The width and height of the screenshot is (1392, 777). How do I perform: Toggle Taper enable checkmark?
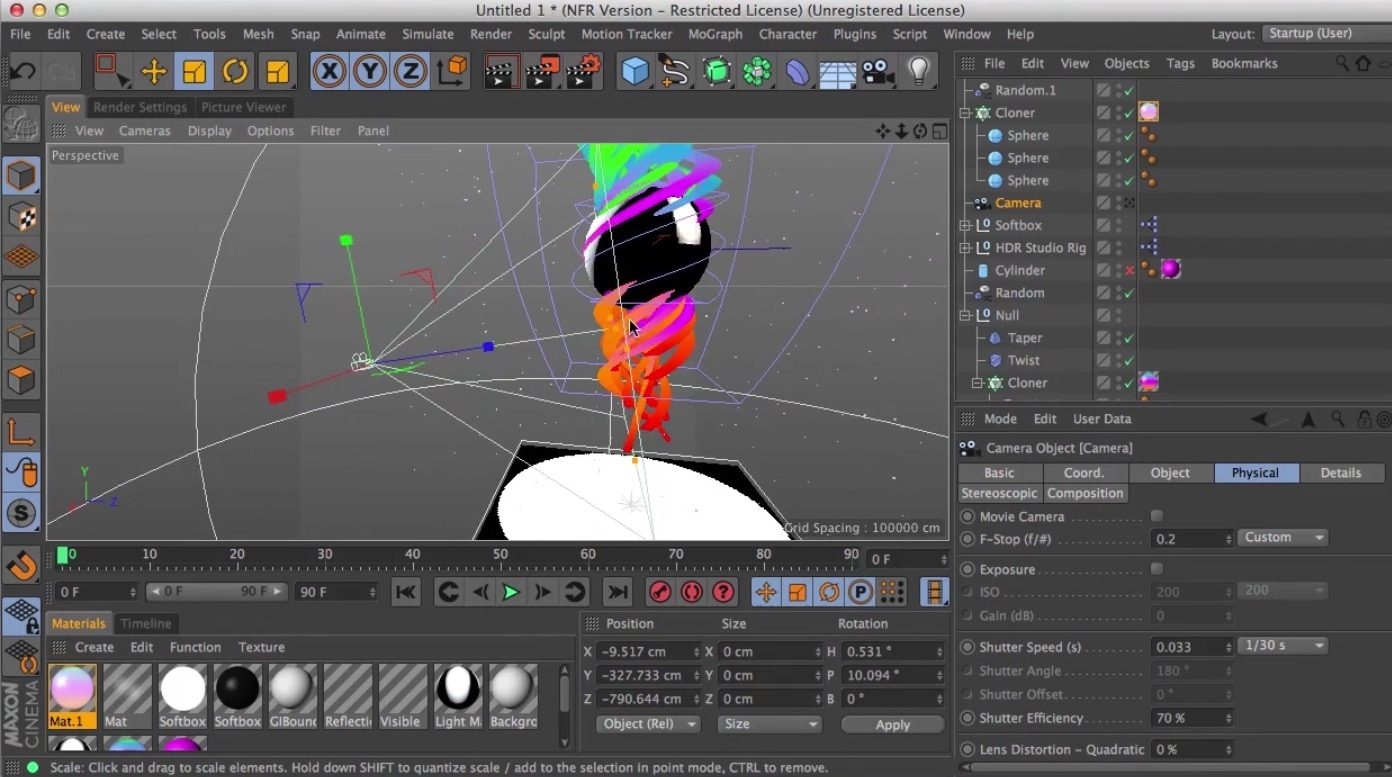pyautogui.click(x=1129, y=338)
